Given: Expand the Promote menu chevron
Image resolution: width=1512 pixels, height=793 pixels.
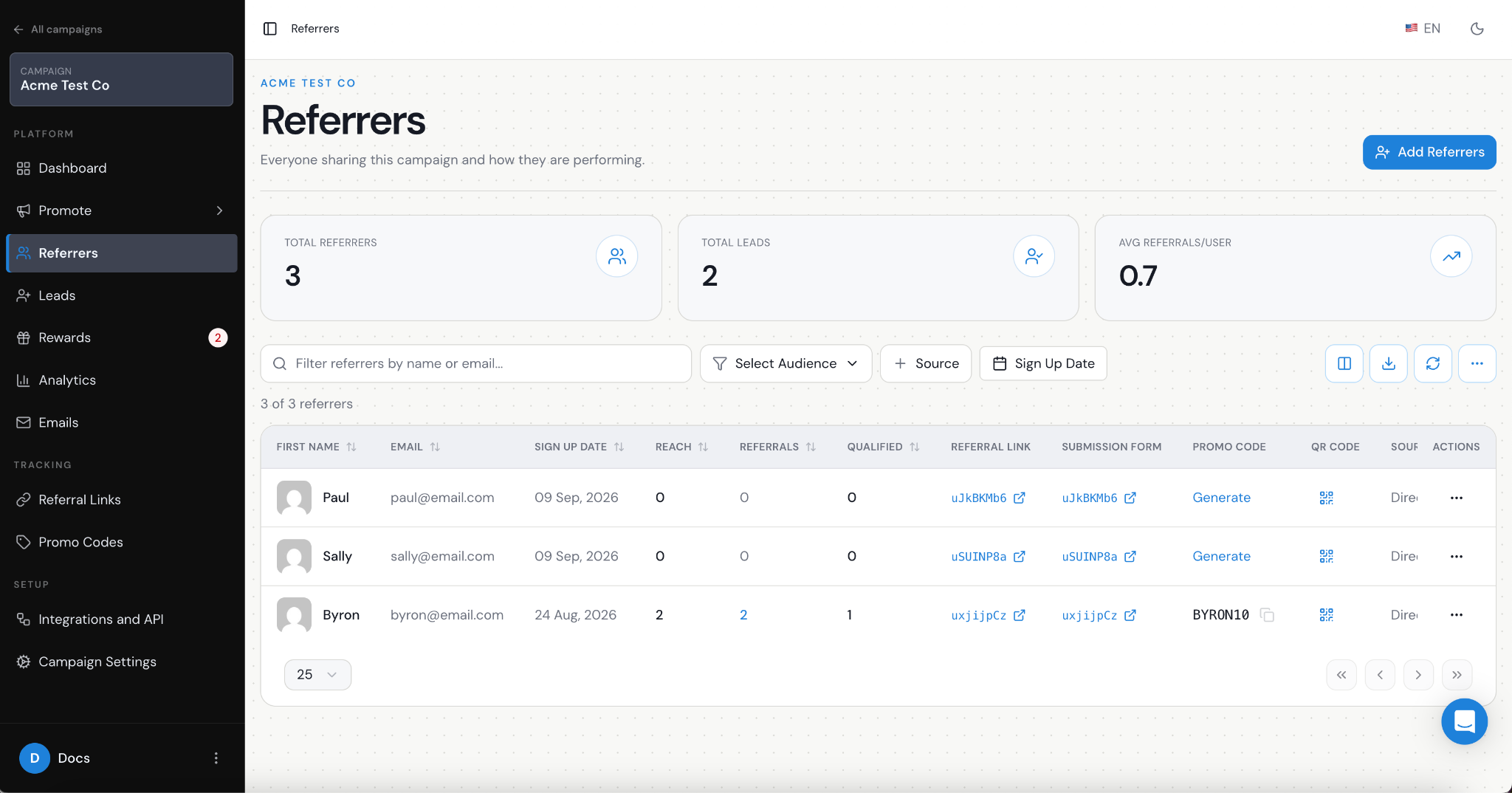Looking at the screenshot, I should coord(219,210).
